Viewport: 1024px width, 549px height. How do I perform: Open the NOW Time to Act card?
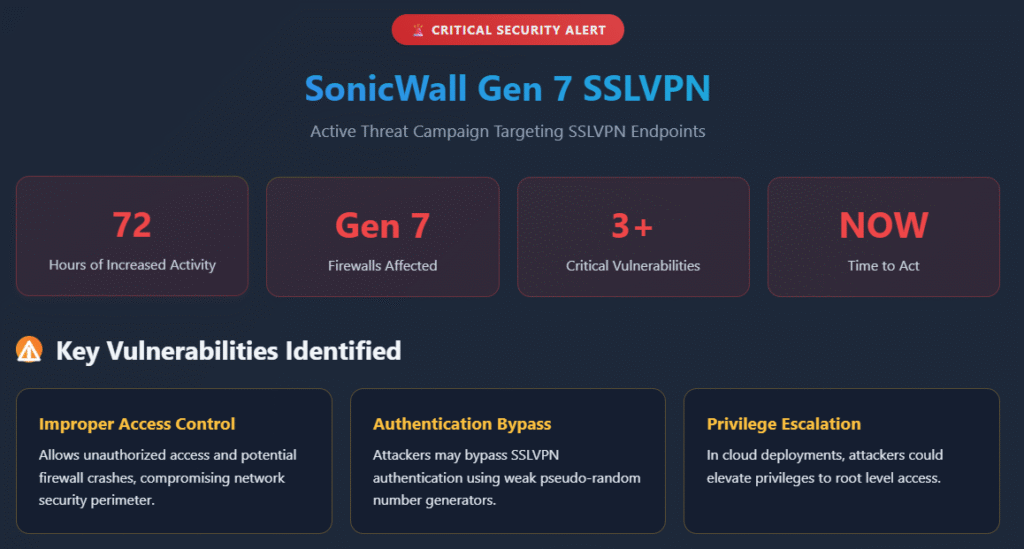tap(884, 236)
